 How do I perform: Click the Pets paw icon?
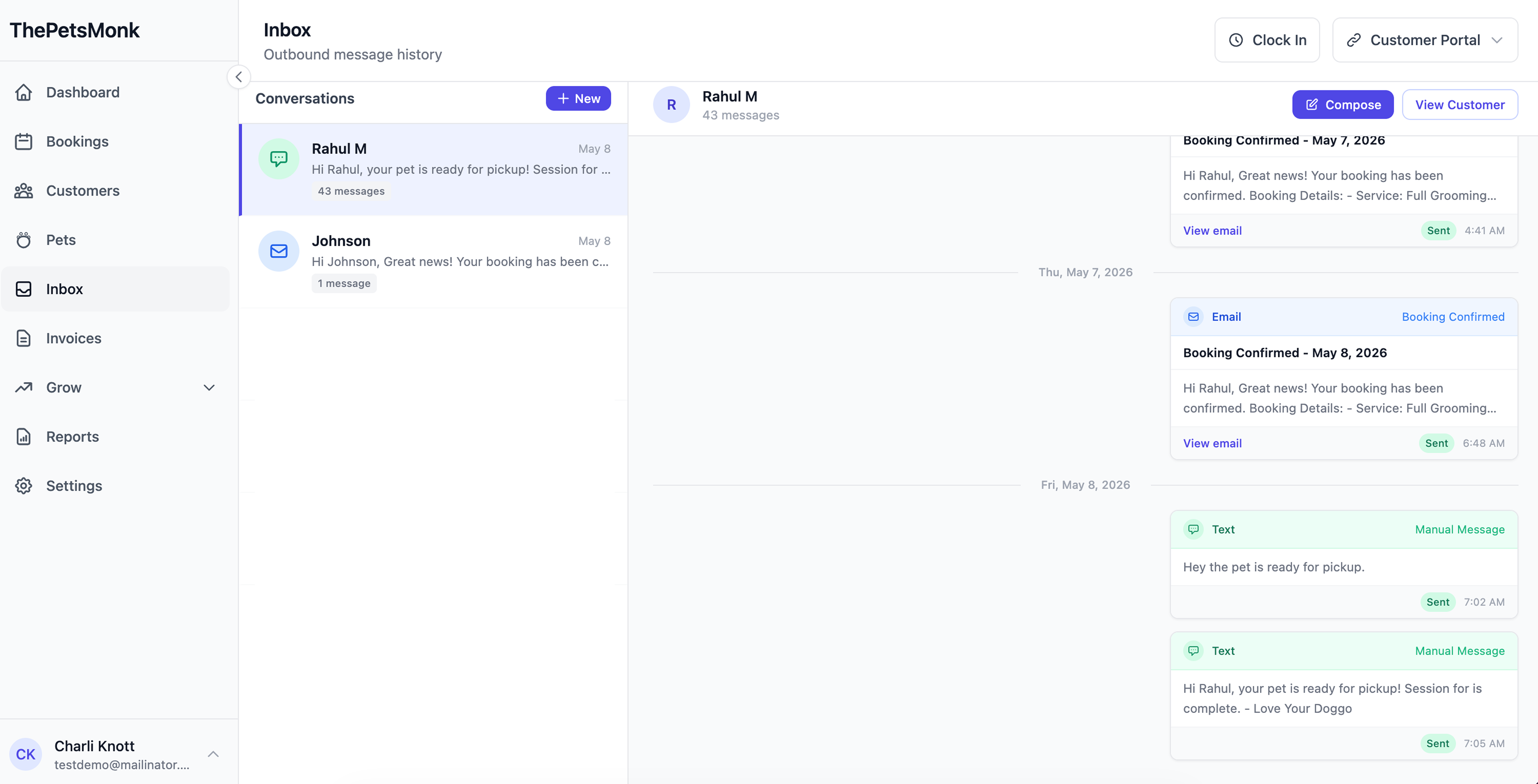(x=23, y=240)
